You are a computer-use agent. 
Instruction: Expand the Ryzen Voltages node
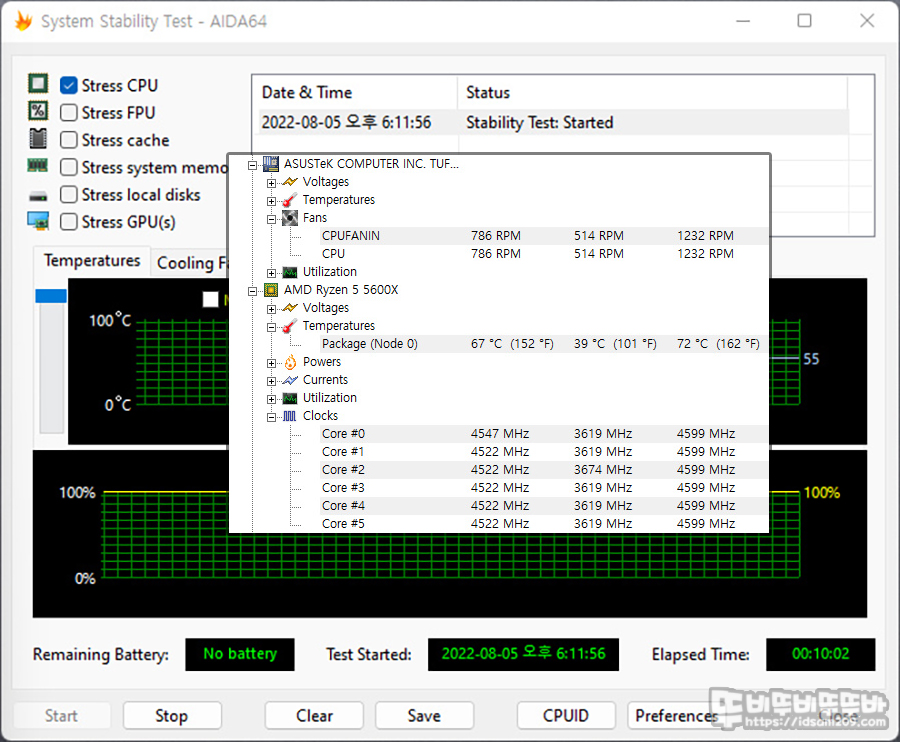(271, 309)
